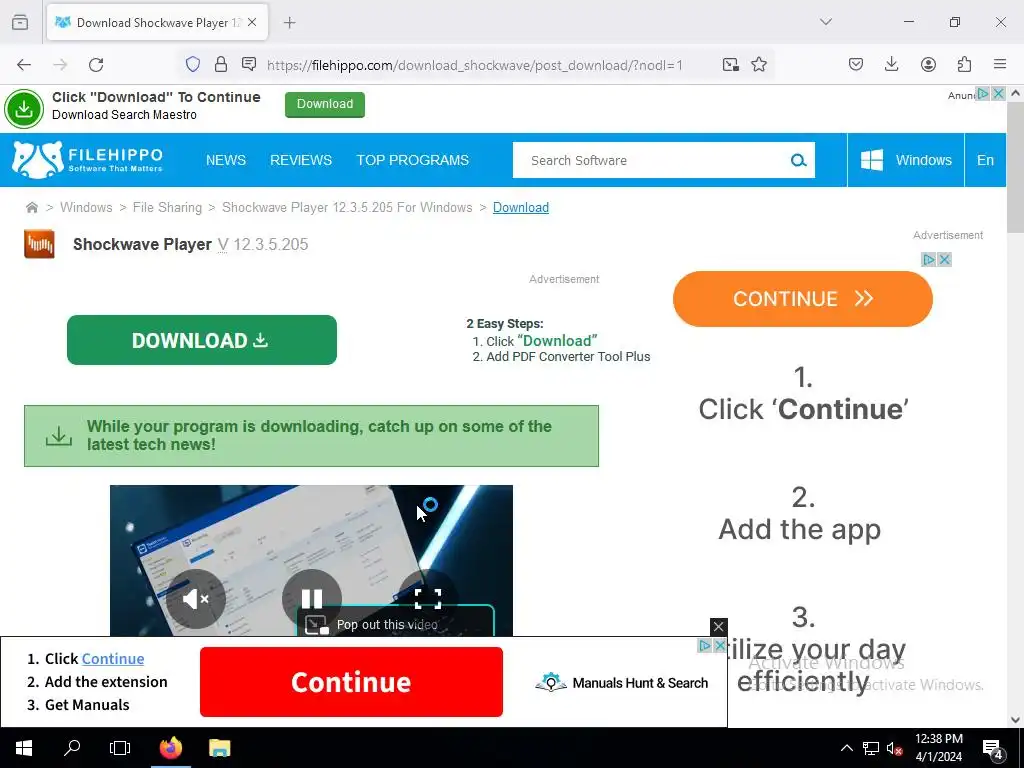Click the green Search Maestro download circle icon
The height and width of the screenshot is (768, 1024).
[24, 108]
